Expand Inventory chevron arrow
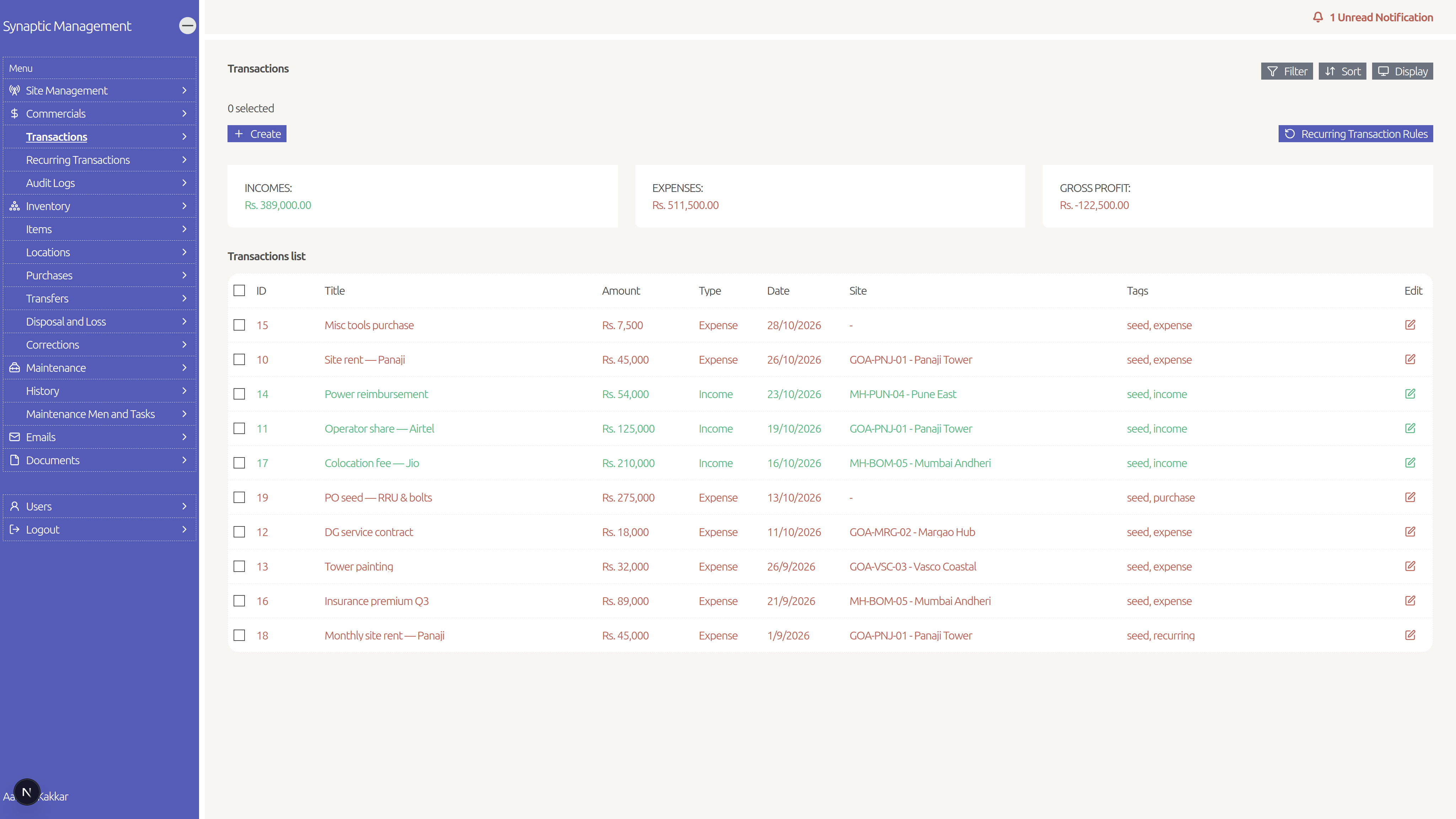 pyautogui.click(x=184, y=206)
